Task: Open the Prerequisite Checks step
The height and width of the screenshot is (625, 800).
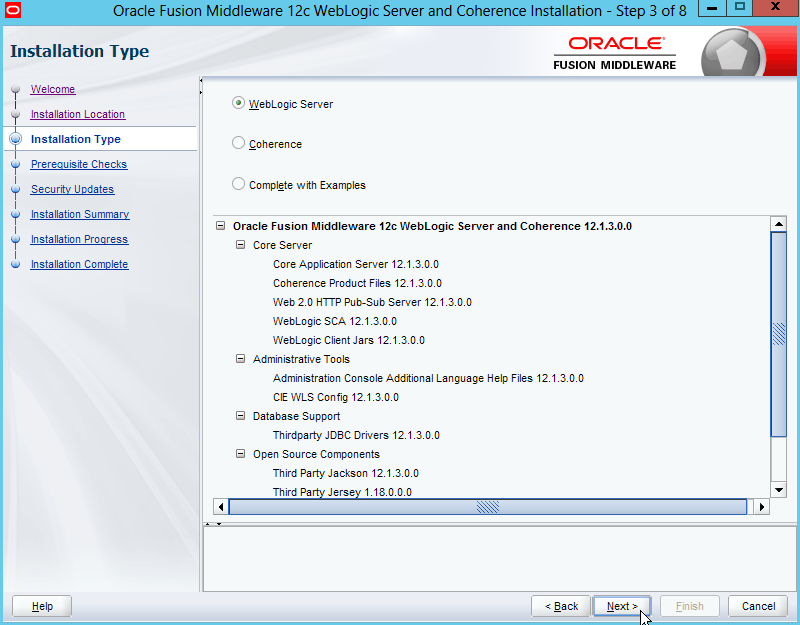Action: pyautogui.click(x=78, y=164)
